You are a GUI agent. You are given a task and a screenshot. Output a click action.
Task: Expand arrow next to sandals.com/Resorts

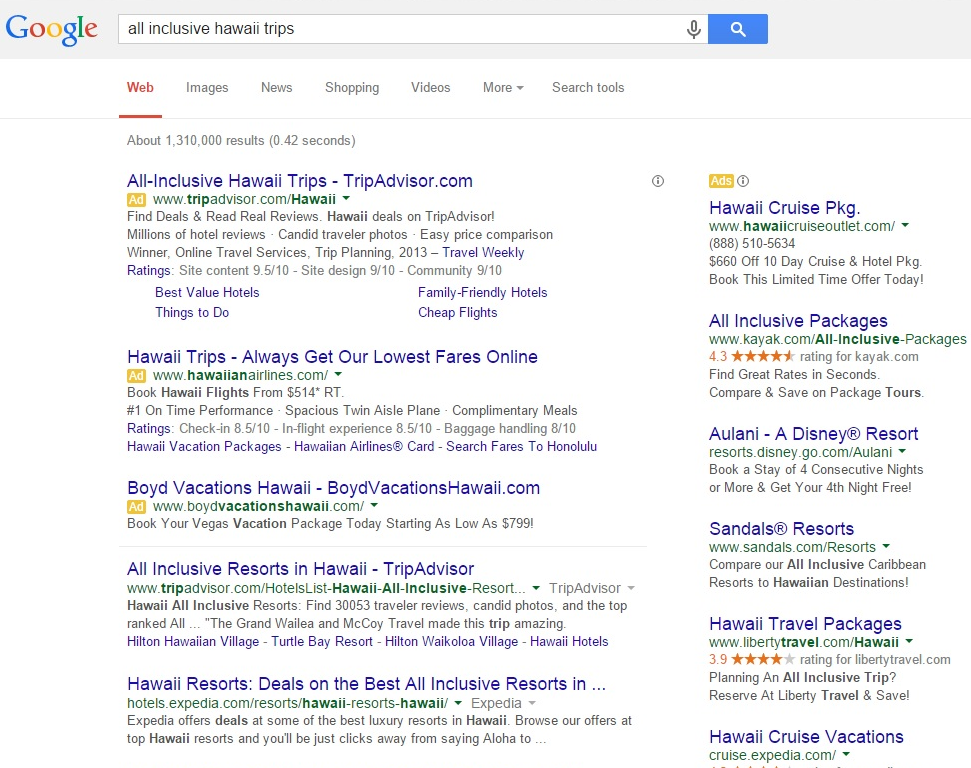pos(886,546)
